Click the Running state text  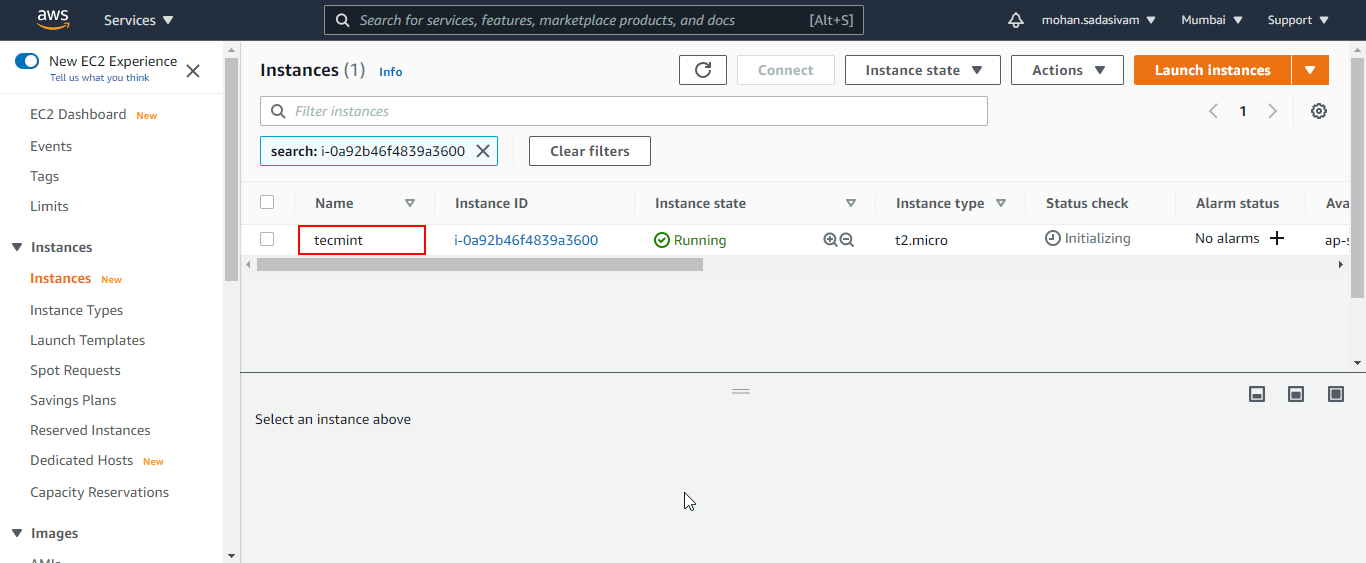point(700,240)
